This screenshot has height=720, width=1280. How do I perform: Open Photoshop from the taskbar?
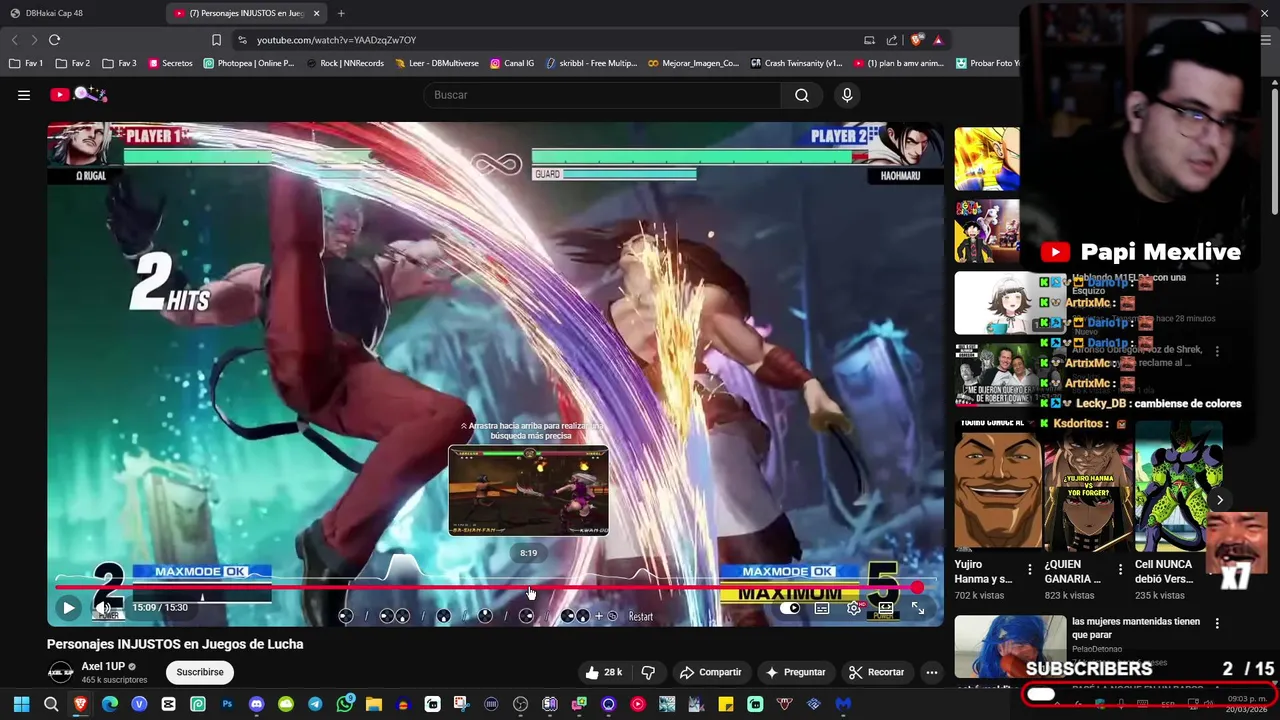pyautogui.click(x=227, y=704)
